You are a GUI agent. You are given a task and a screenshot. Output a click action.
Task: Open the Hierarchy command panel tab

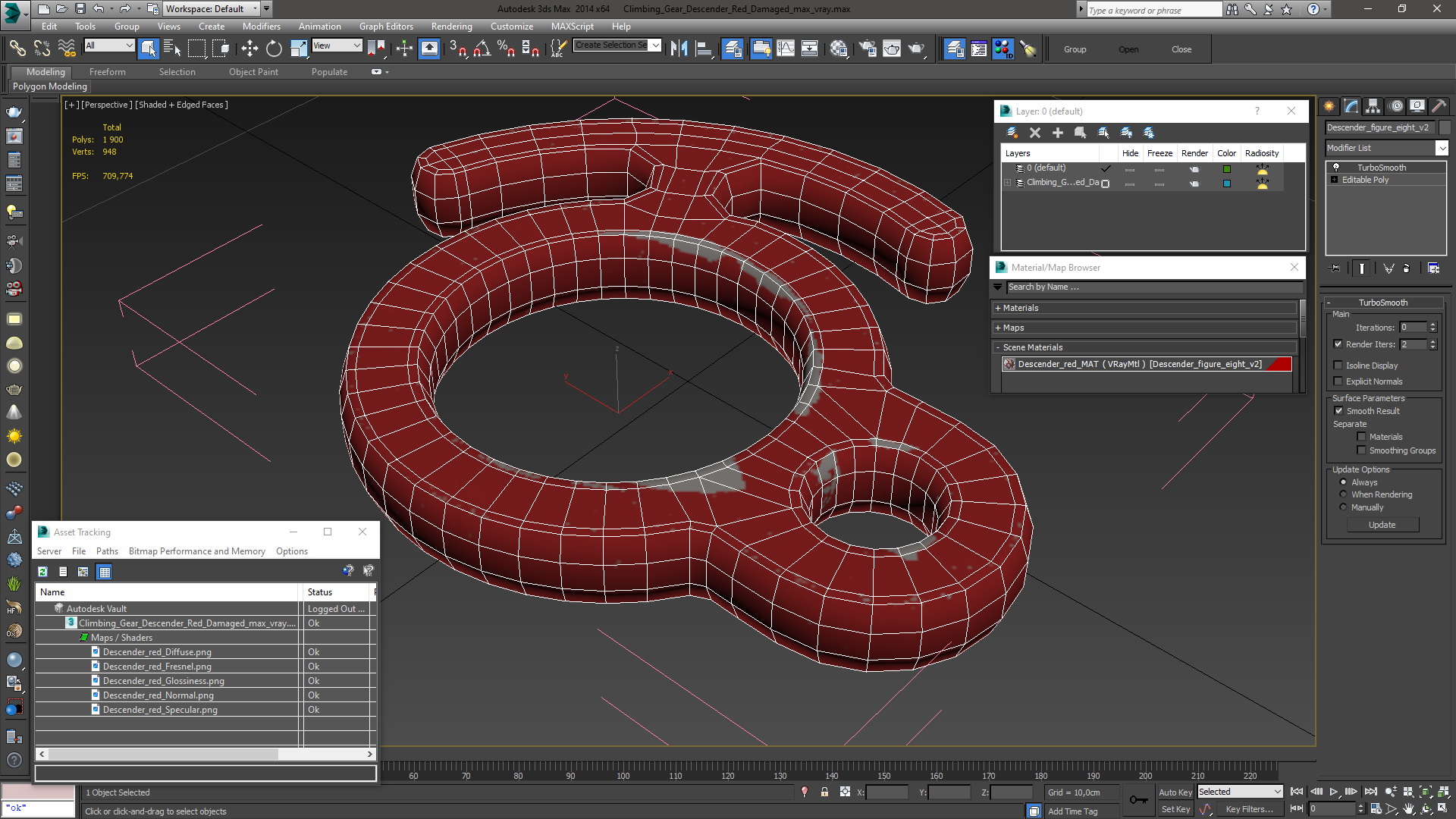(x=1373, y=106)
